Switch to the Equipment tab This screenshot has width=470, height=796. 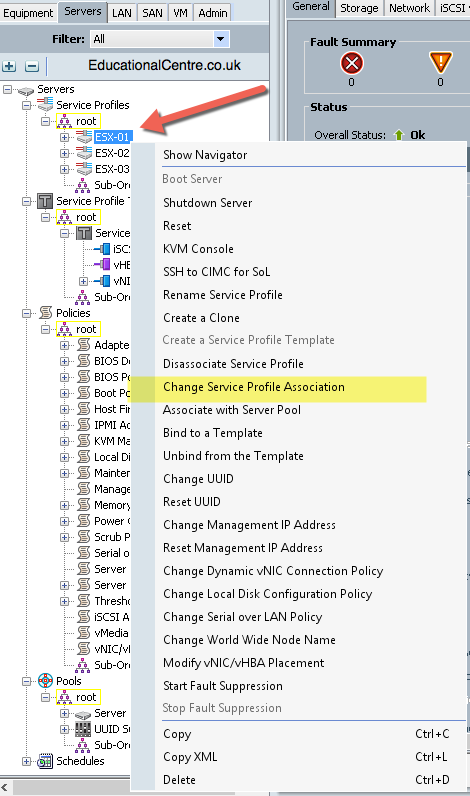(28, 13)
